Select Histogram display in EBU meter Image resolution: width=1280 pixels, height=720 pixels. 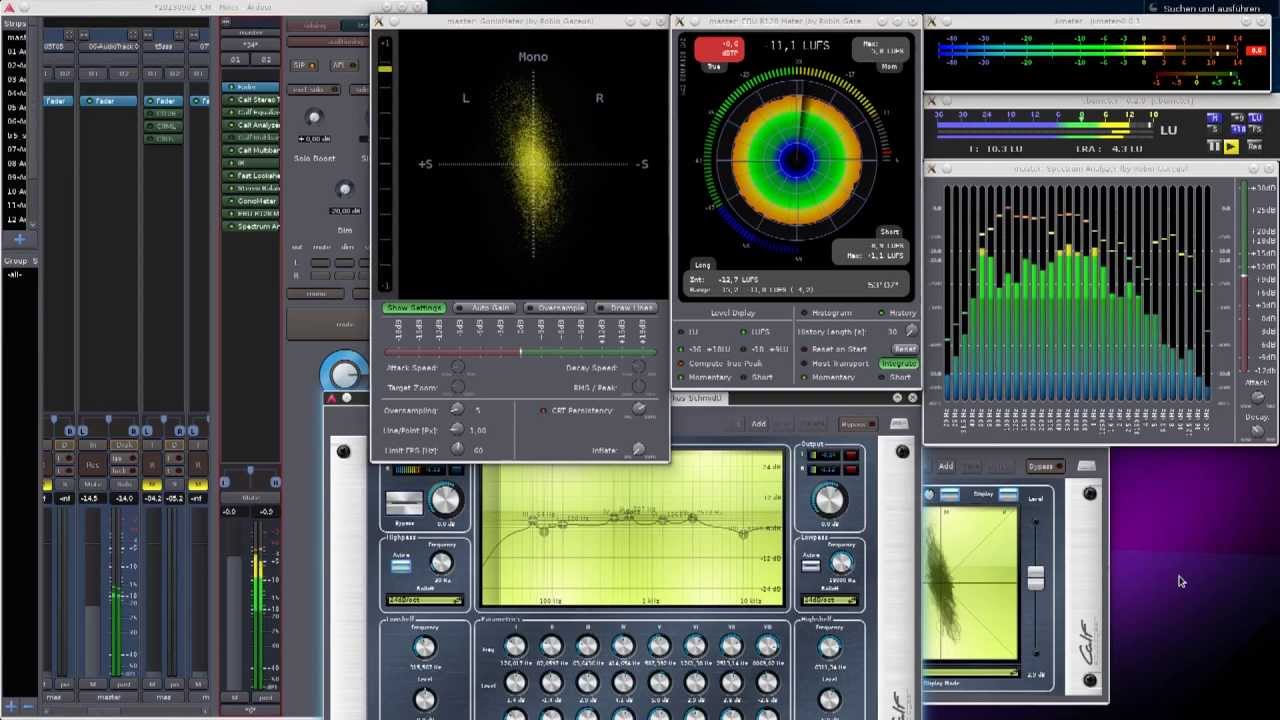(x=826, y=313)
